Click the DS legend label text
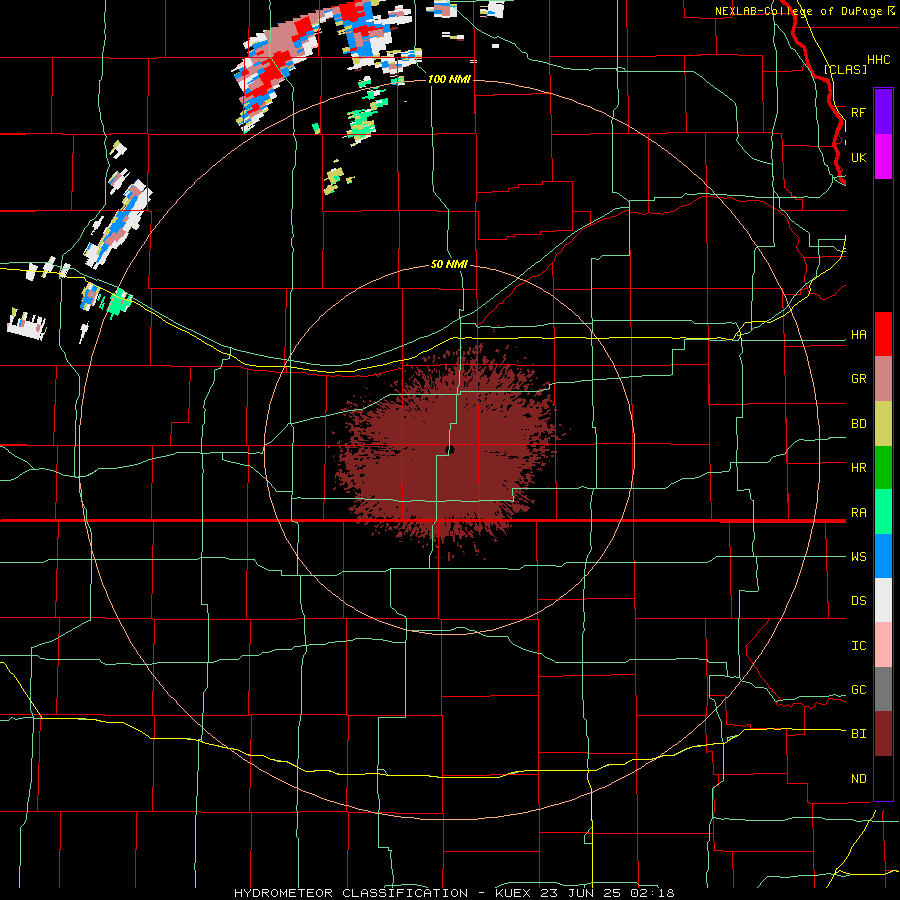Image resolution: width=900 pixels, height=900 pixels. pyautogui.click(x=859, y=601)
